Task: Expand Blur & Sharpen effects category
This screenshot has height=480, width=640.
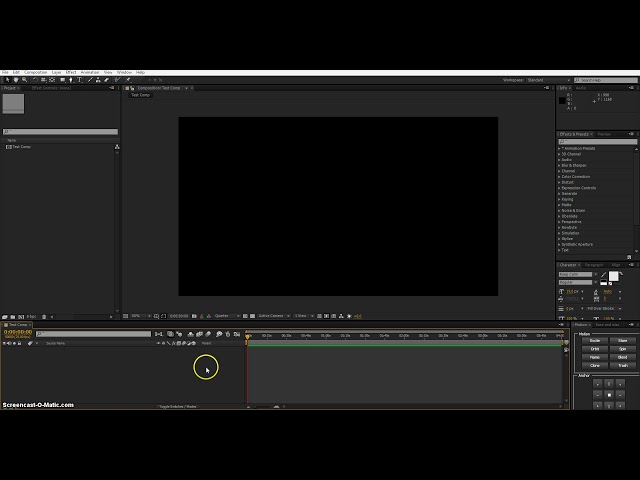Action: point(559,165)
